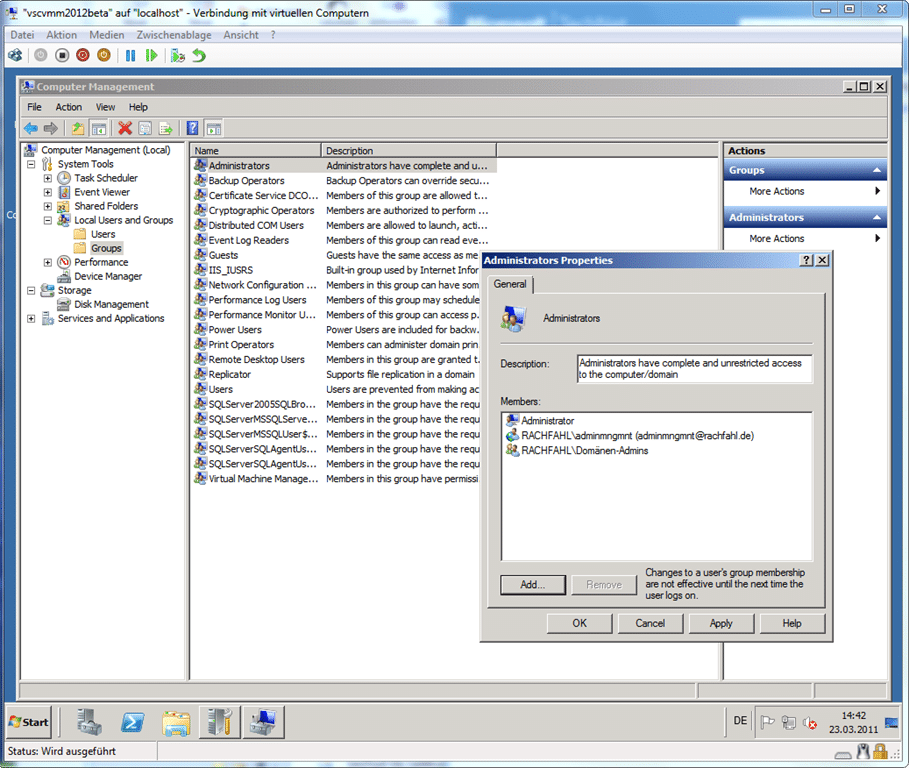This screenshot has width=909, height=768.
Task: Click the Export List toolbar icon
Action: (166, 128)
